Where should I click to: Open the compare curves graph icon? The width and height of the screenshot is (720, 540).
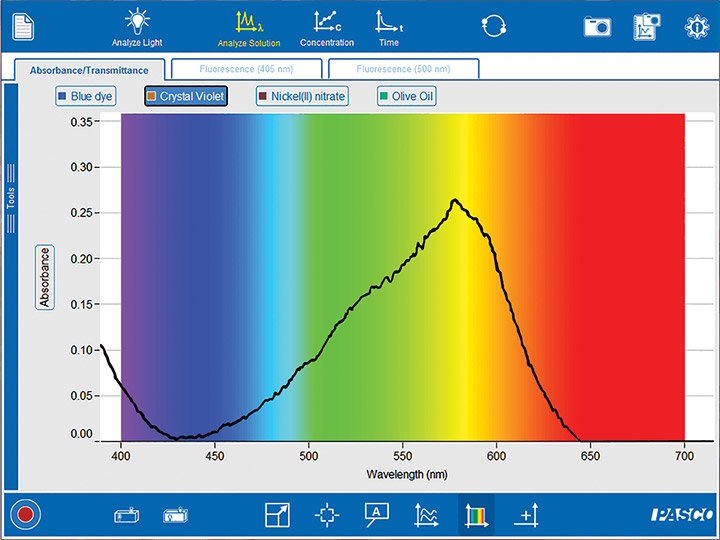point(426,515)
